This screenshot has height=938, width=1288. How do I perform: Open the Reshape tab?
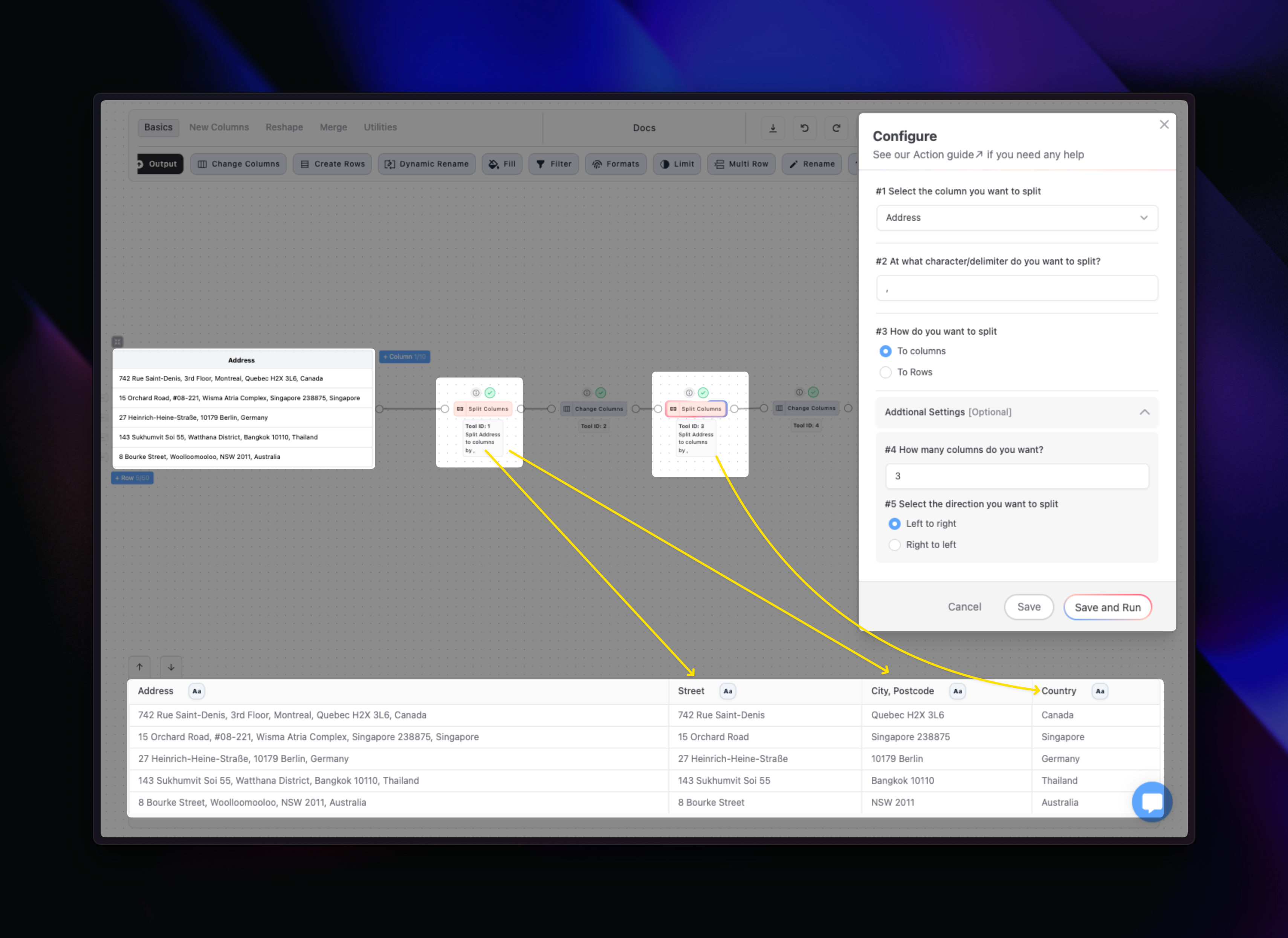click(284, 127)
